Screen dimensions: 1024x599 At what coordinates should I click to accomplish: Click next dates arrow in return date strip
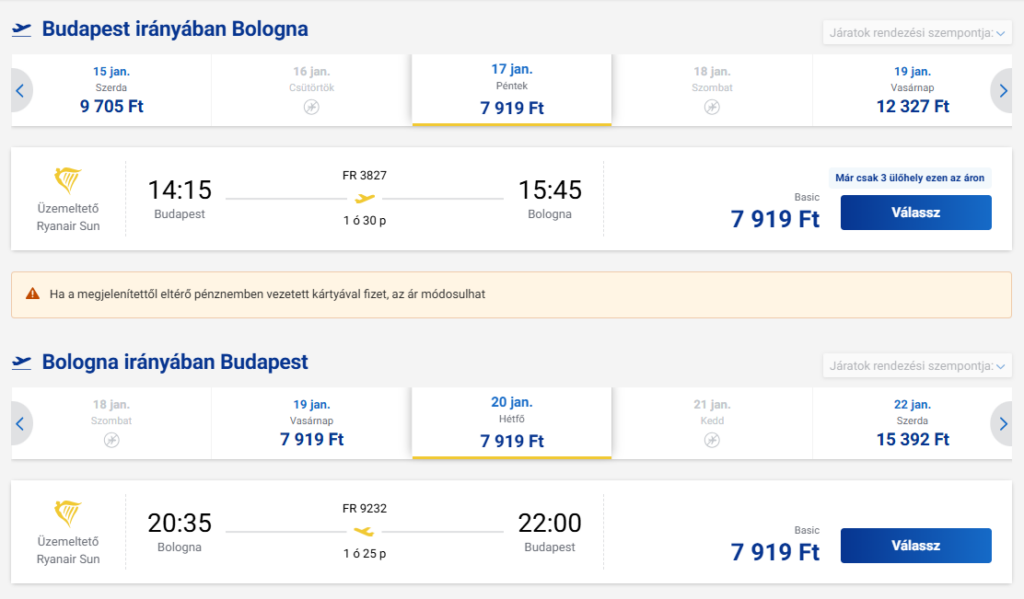tap(1002, 423)
